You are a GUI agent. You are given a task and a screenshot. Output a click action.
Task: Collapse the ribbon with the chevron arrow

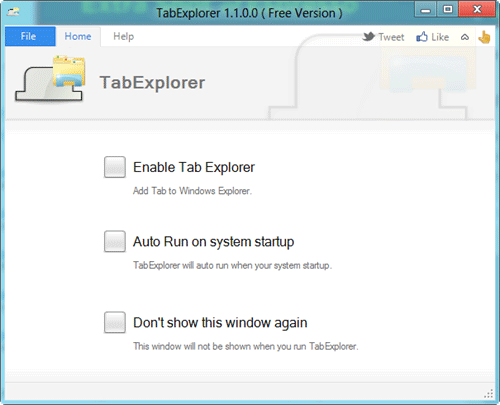pos(465,37)
